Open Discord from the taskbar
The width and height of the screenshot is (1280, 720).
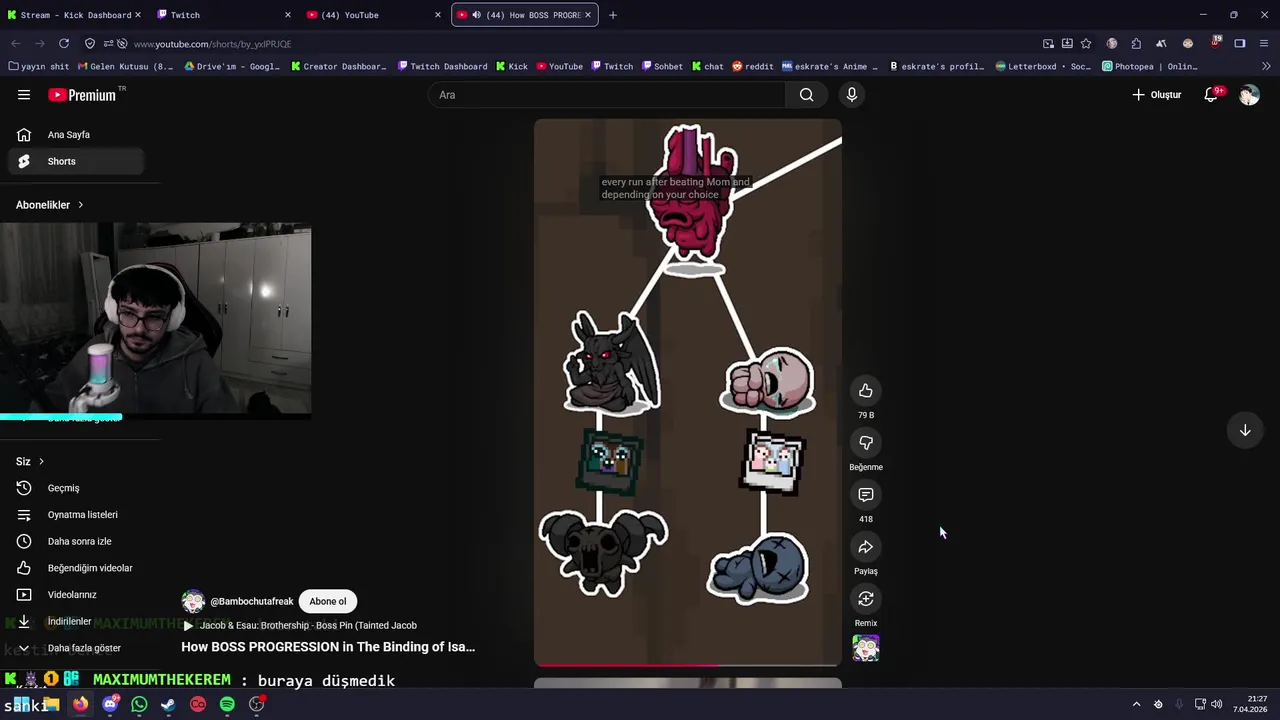pos(110,704)
